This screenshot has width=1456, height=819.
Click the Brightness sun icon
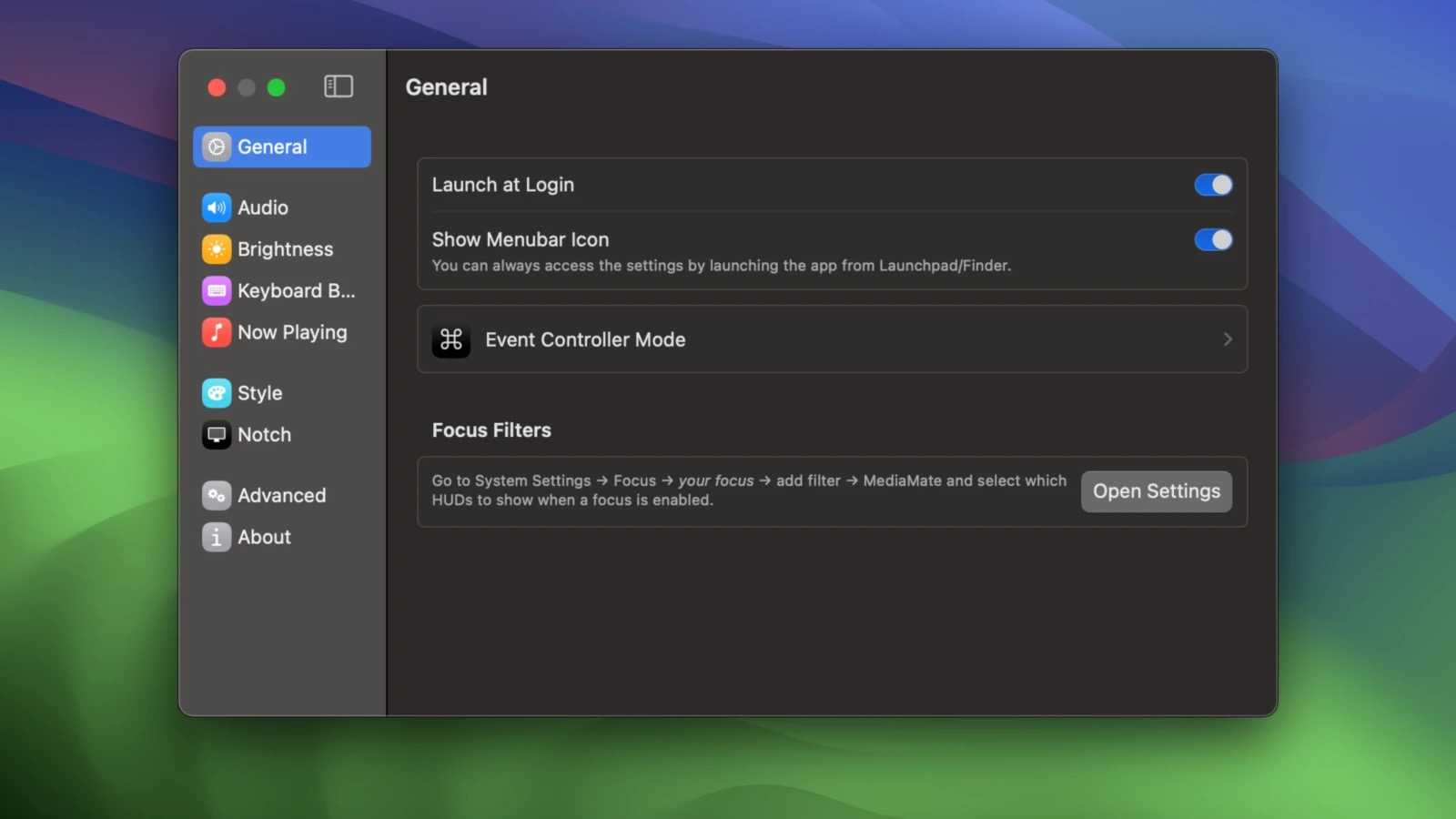216,249
